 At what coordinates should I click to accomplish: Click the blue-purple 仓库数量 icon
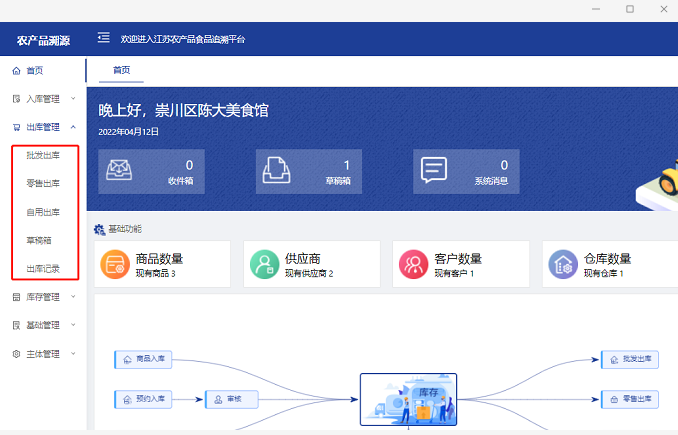pos(563,264)
